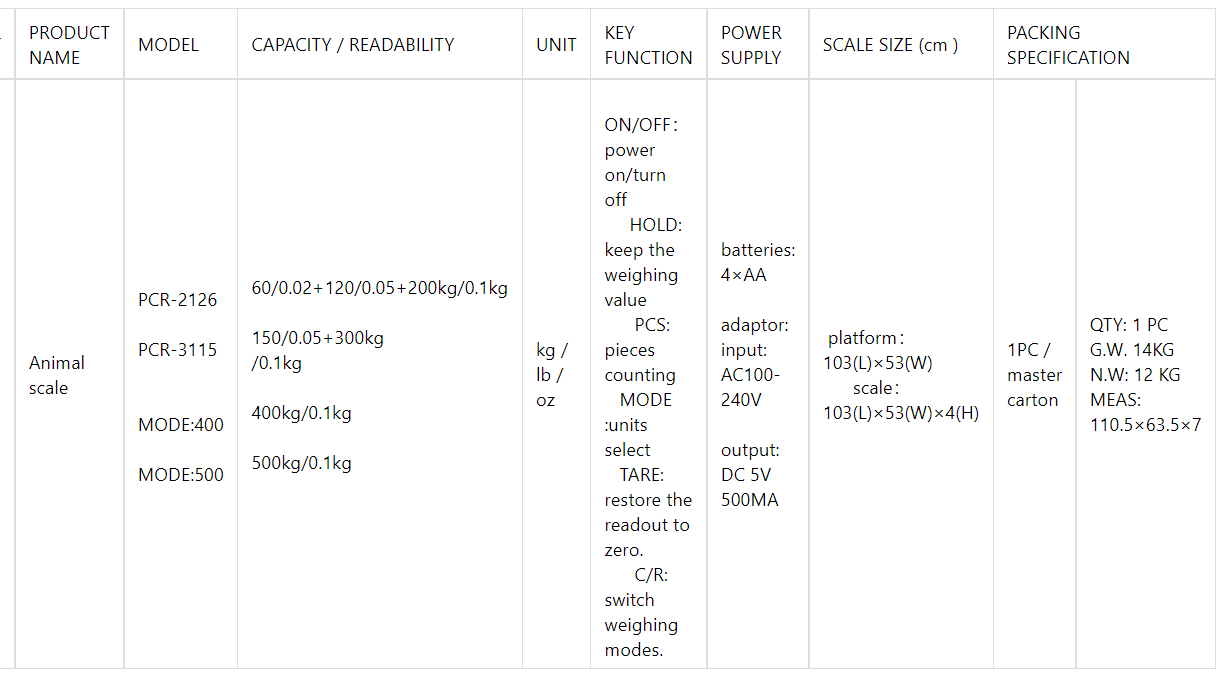The height and width of the screenshot is (676, 1225).
Task: Select the 1PC / master carton cell
Action: click(x=1034, y=375)
